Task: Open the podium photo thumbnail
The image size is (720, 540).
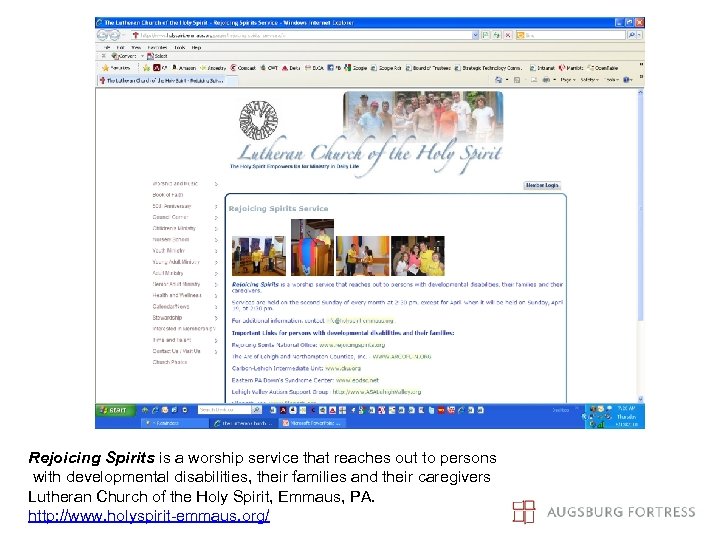Action: (x=312, y=248)
